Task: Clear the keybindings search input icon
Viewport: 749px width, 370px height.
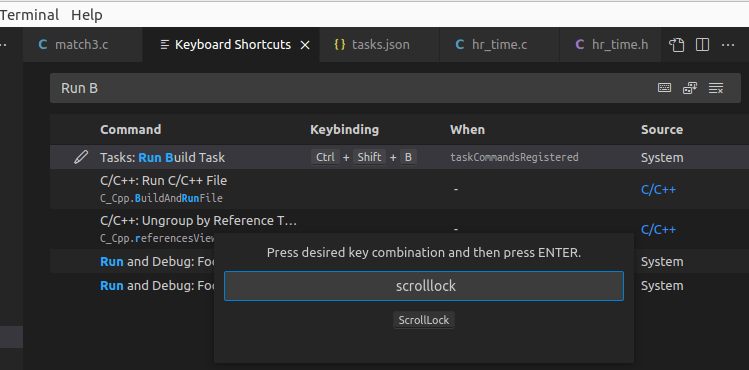Action: [x=716, y=88]
